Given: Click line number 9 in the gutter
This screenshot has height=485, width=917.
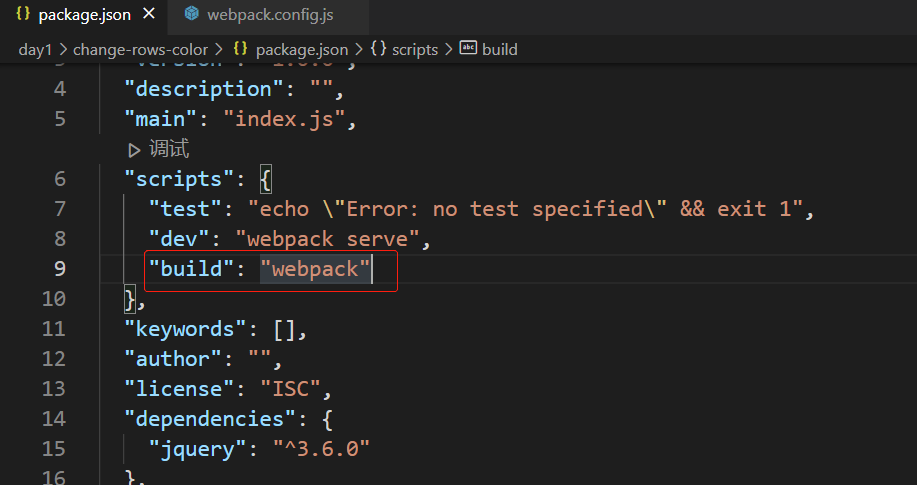Looking at the screenshot, I should coord(59,269).
